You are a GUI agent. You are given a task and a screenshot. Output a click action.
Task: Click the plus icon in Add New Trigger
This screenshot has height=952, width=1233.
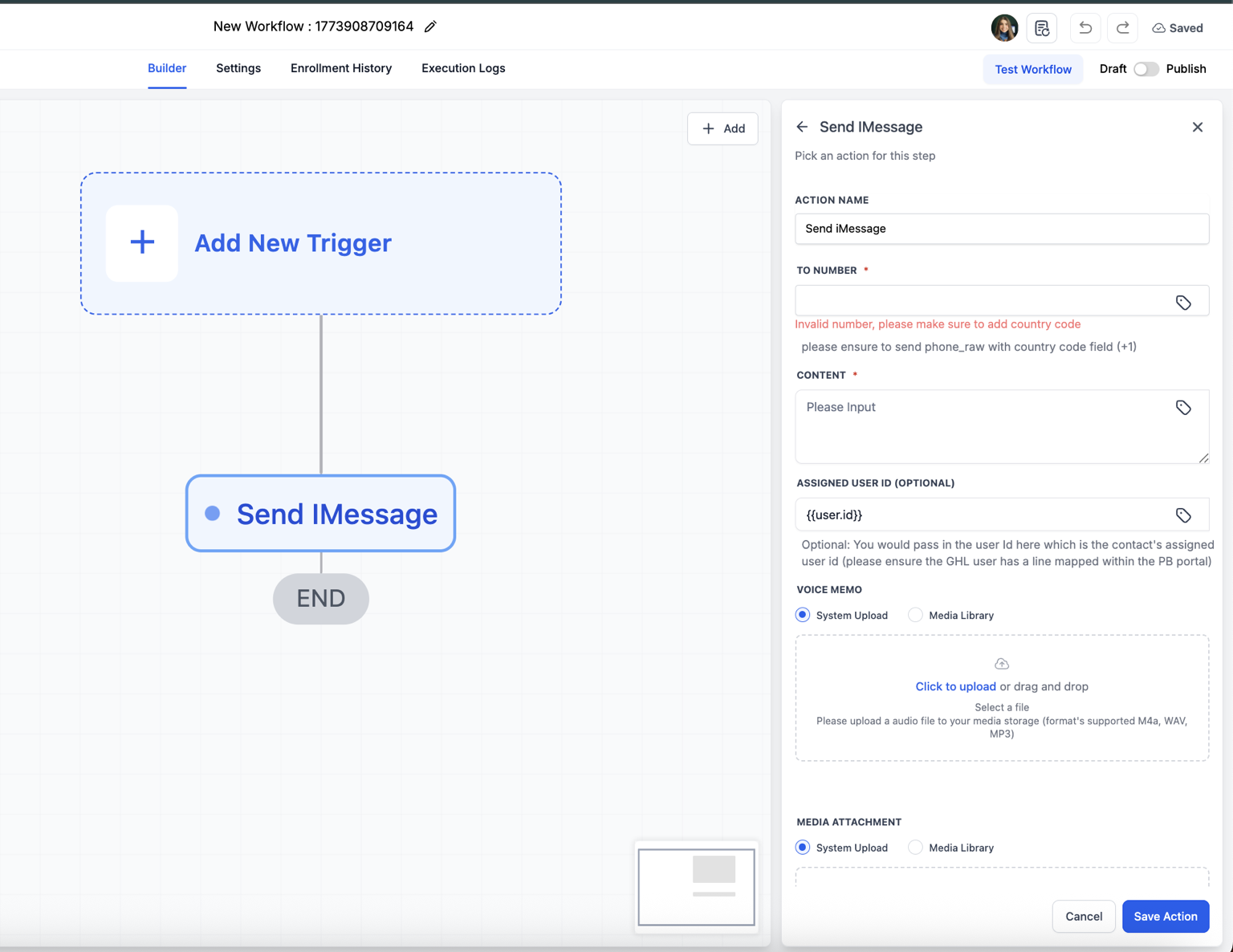coord(142,242)
